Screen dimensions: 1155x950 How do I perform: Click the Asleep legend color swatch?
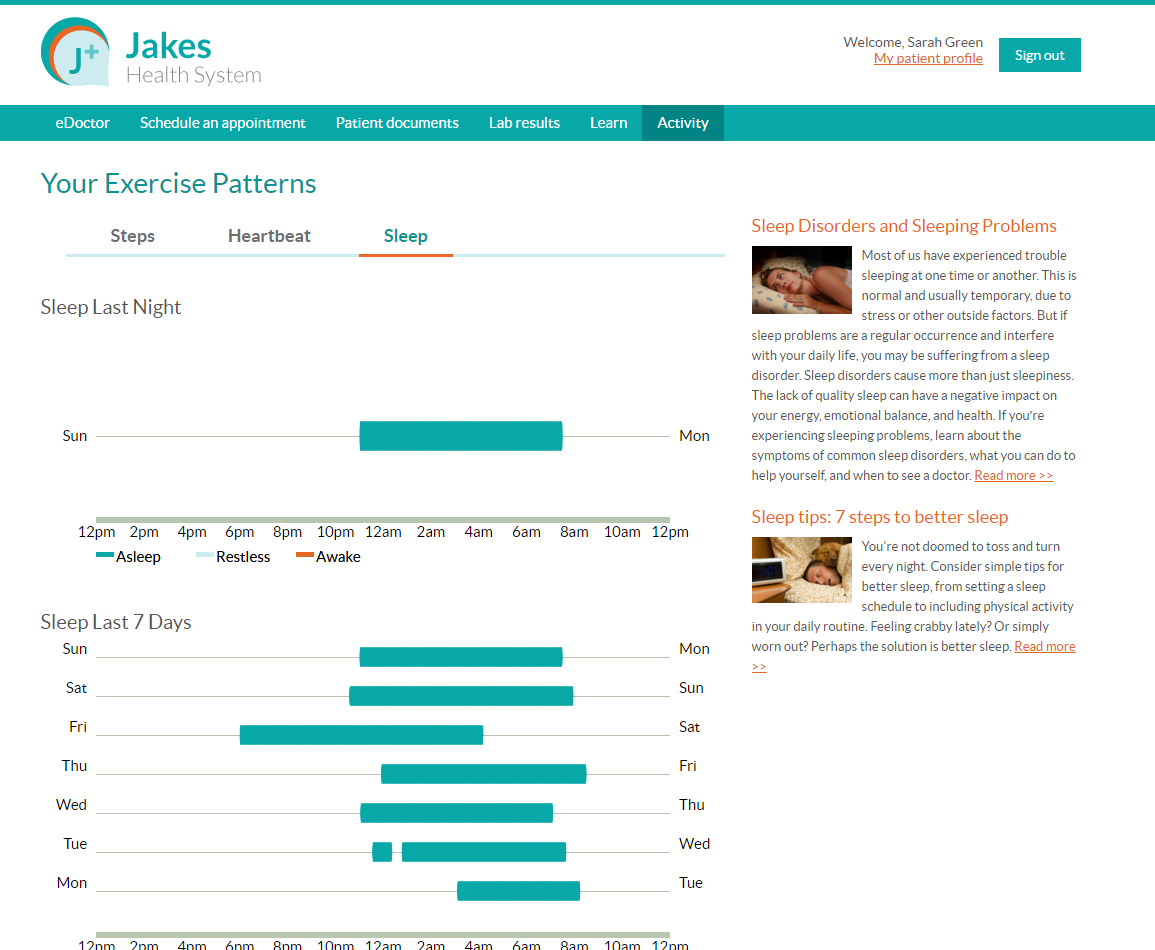105,555
